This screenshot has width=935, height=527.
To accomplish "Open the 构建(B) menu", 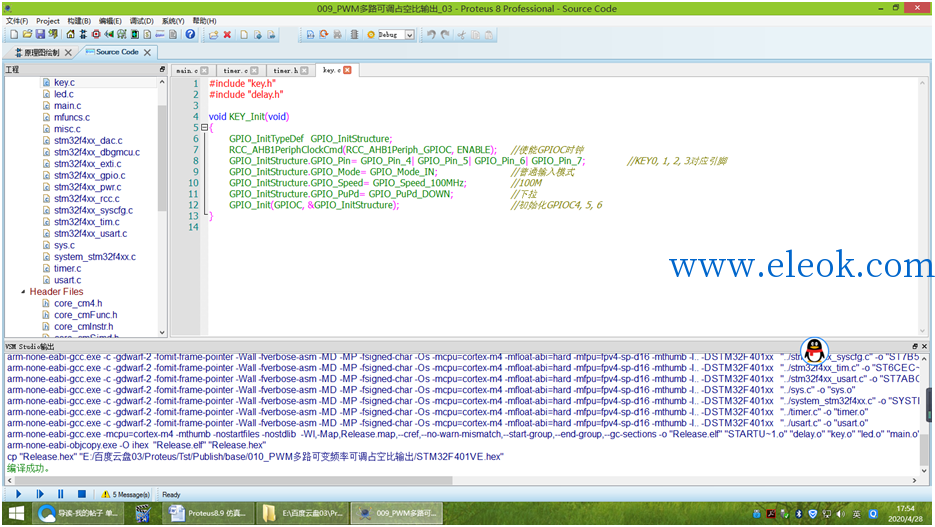I will click(79, 21).
